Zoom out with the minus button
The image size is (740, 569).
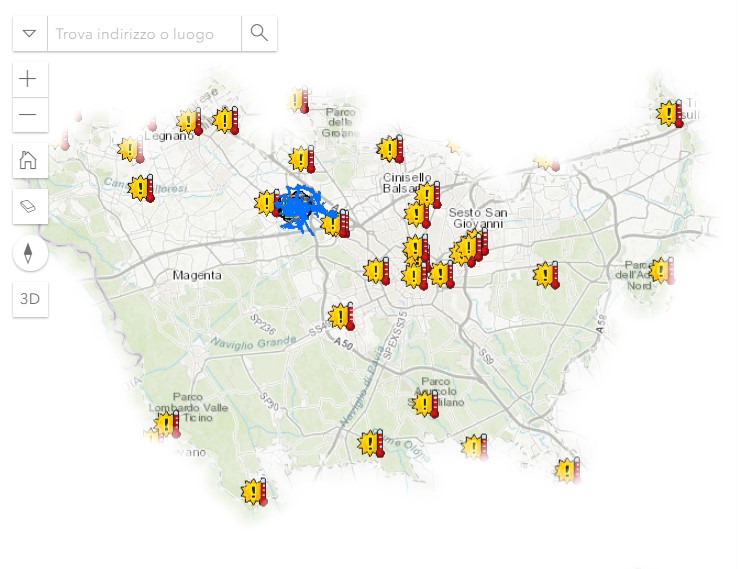coord(30,115)
